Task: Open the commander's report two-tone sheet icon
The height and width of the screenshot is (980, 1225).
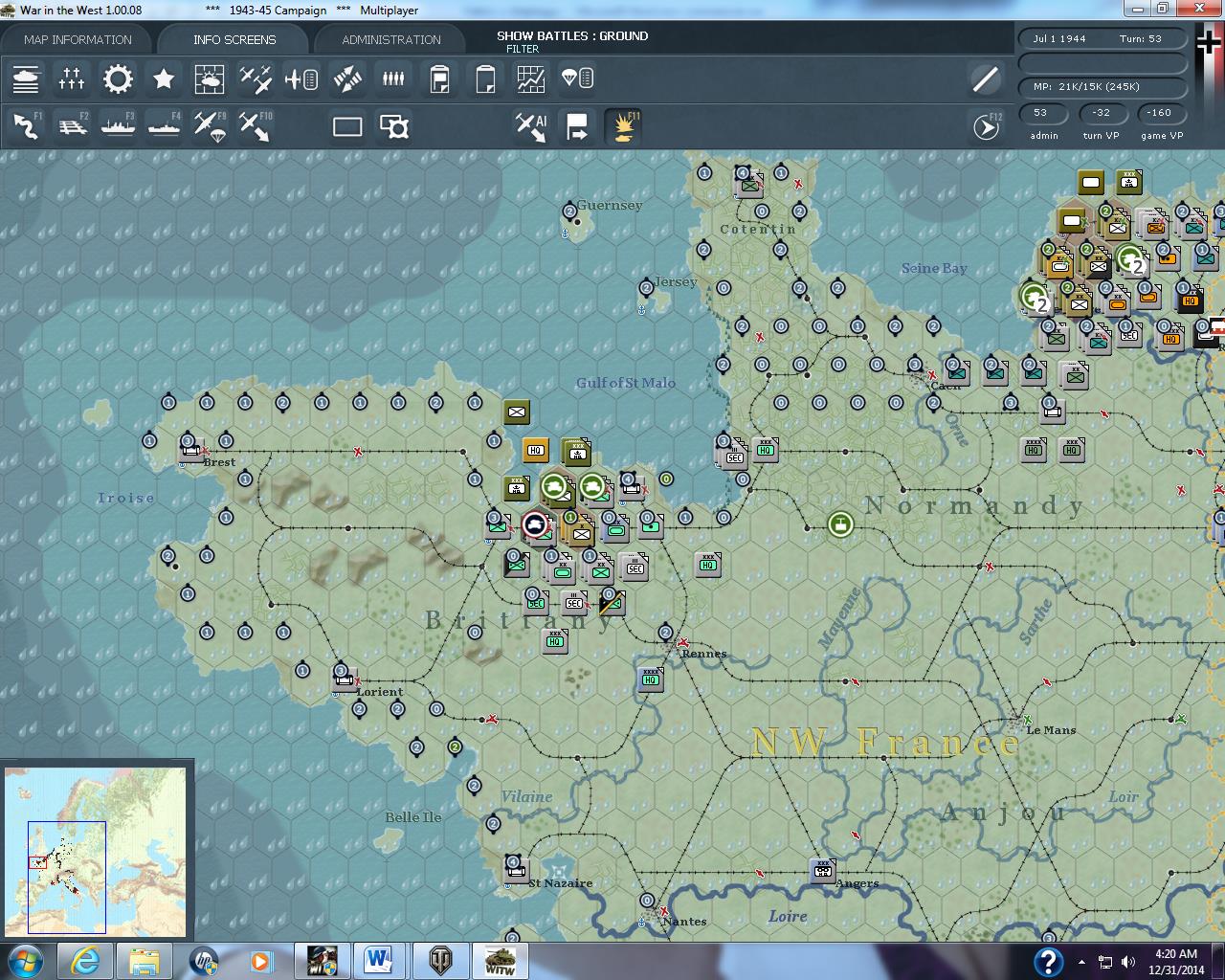Action: click(x=439, y=78)
